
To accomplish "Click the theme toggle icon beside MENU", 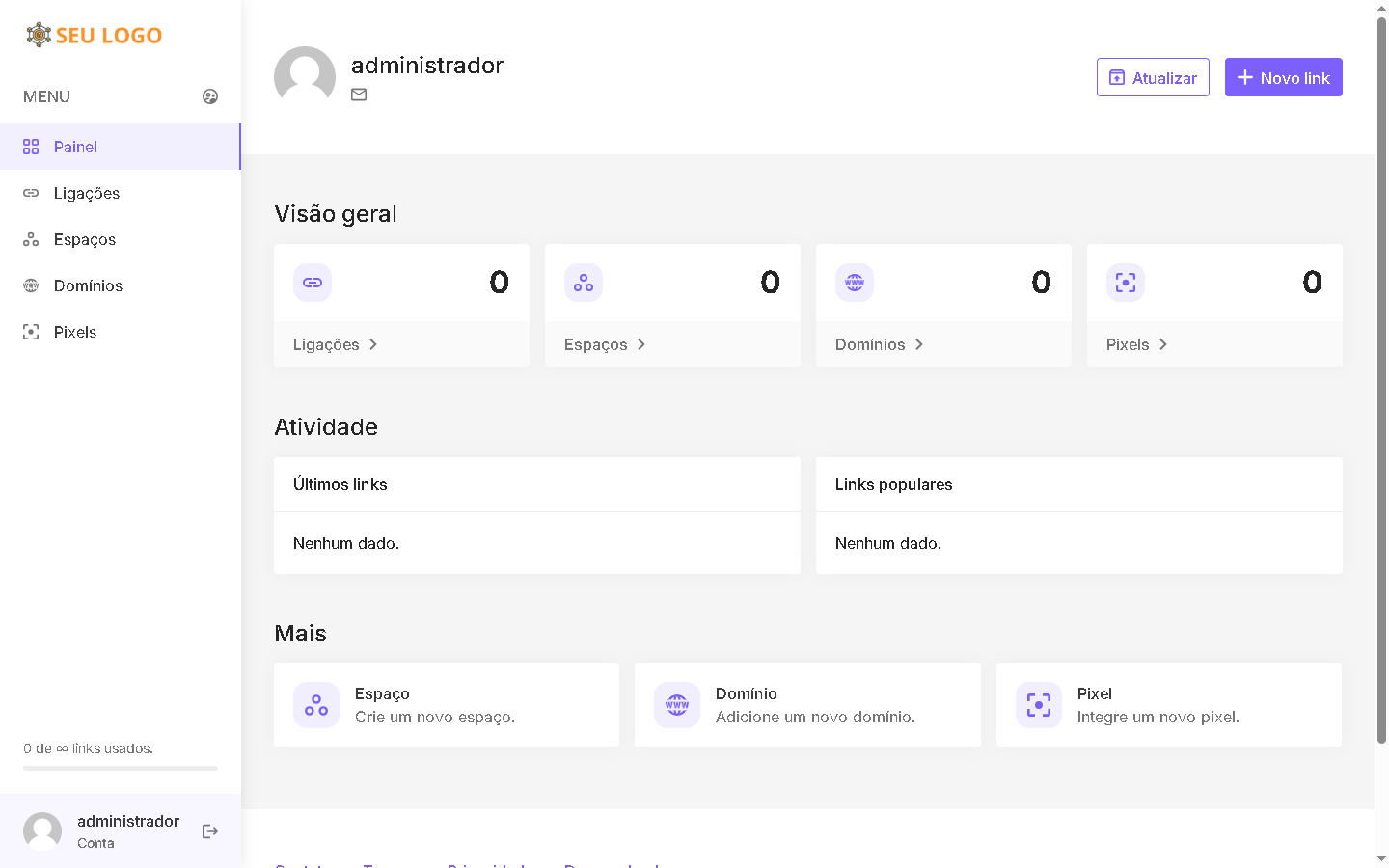I will pos(210,96).
